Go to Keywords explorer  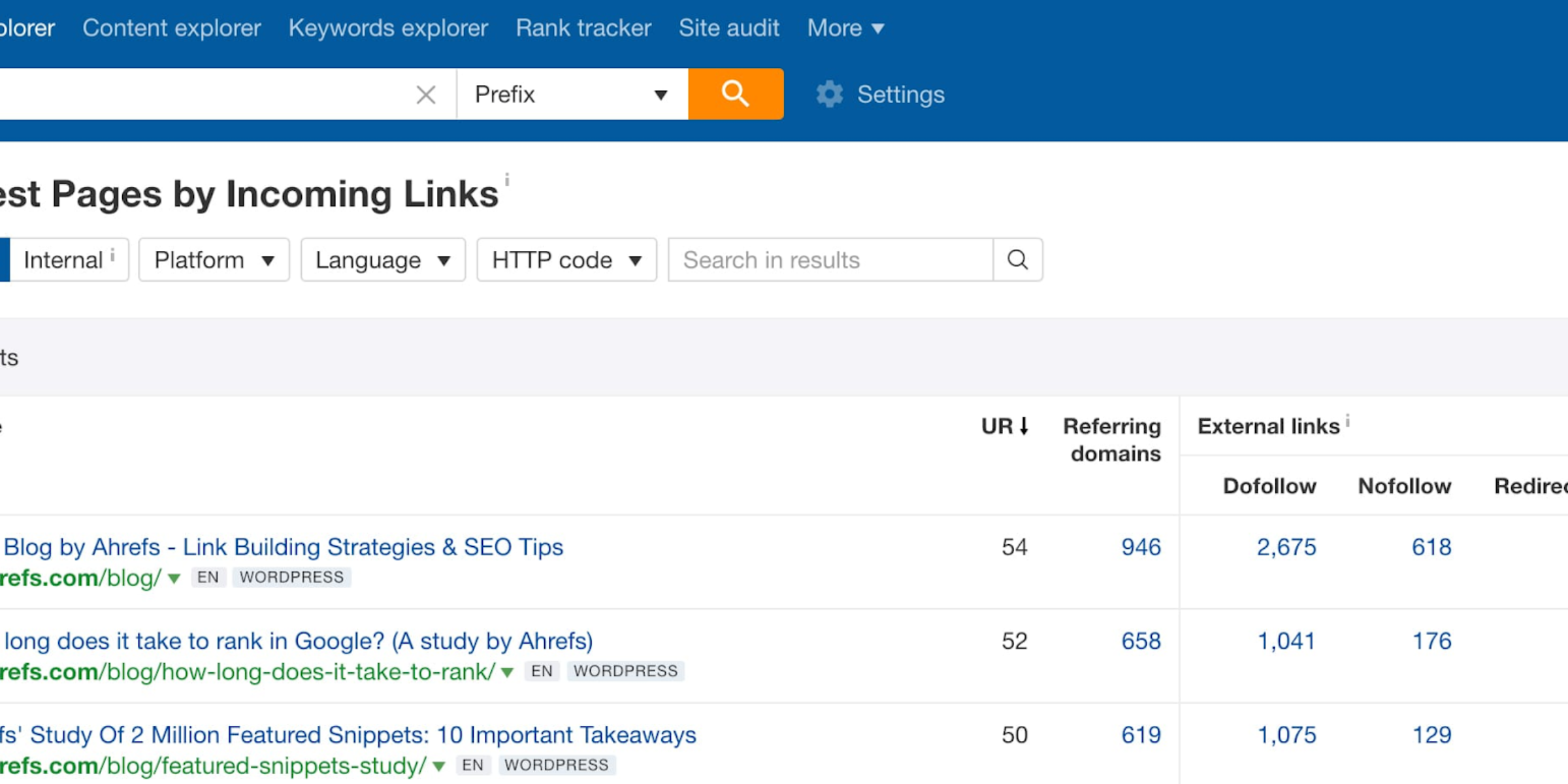click(388, 28)
